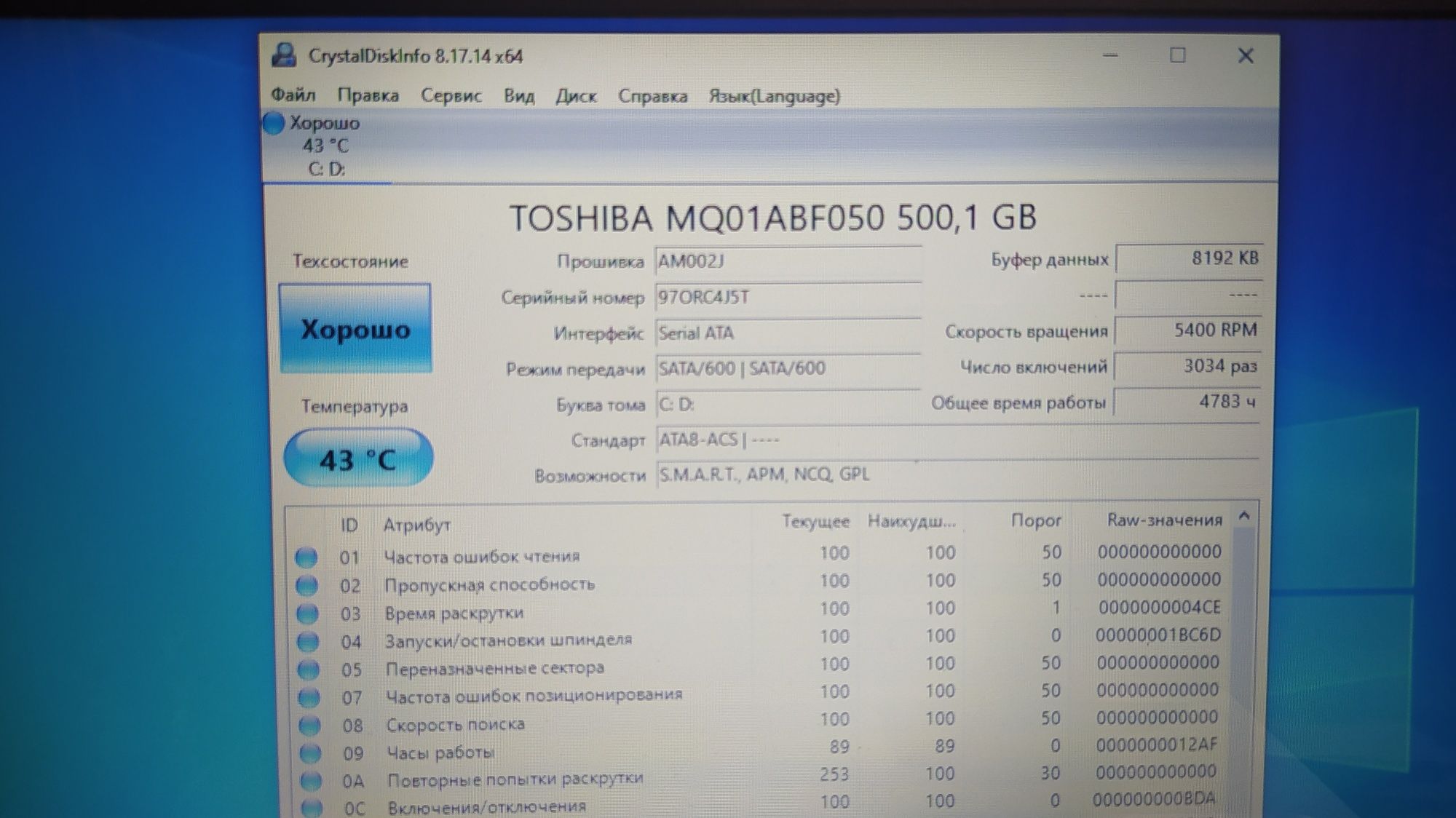
Task: Select row Включения/отключения
Action: 759,803
